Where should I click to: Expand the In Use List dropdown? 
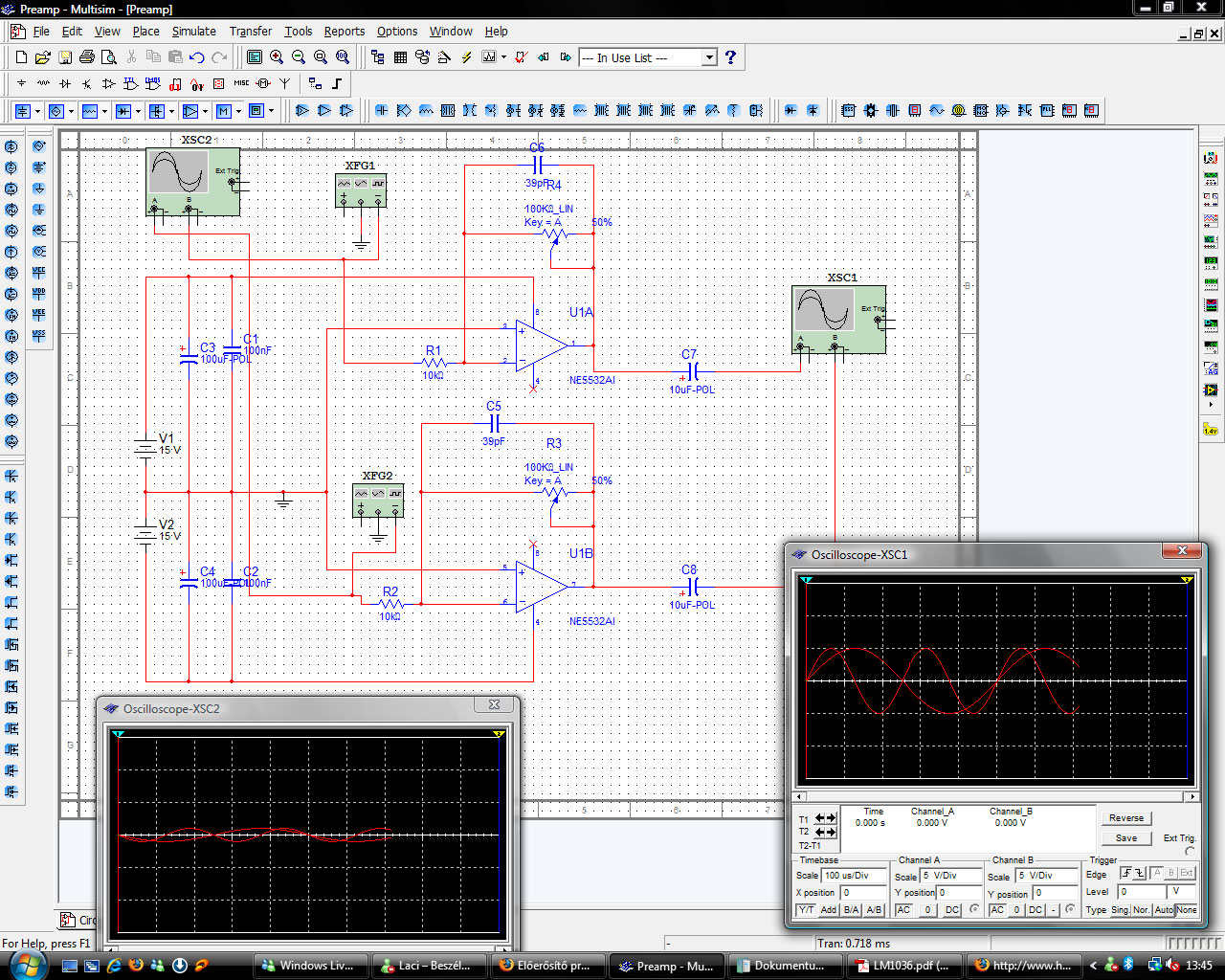[709, 57]
